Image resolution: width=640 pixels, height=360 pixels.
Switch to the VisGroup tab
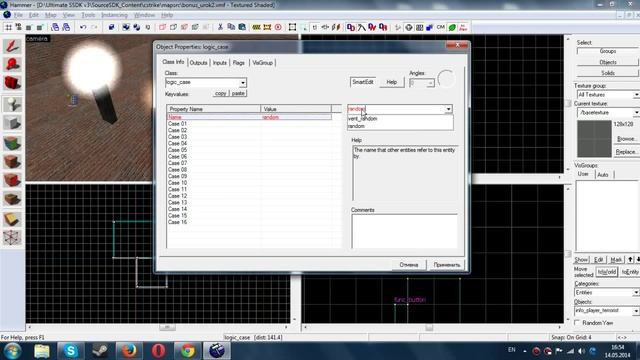click(262, 63)
